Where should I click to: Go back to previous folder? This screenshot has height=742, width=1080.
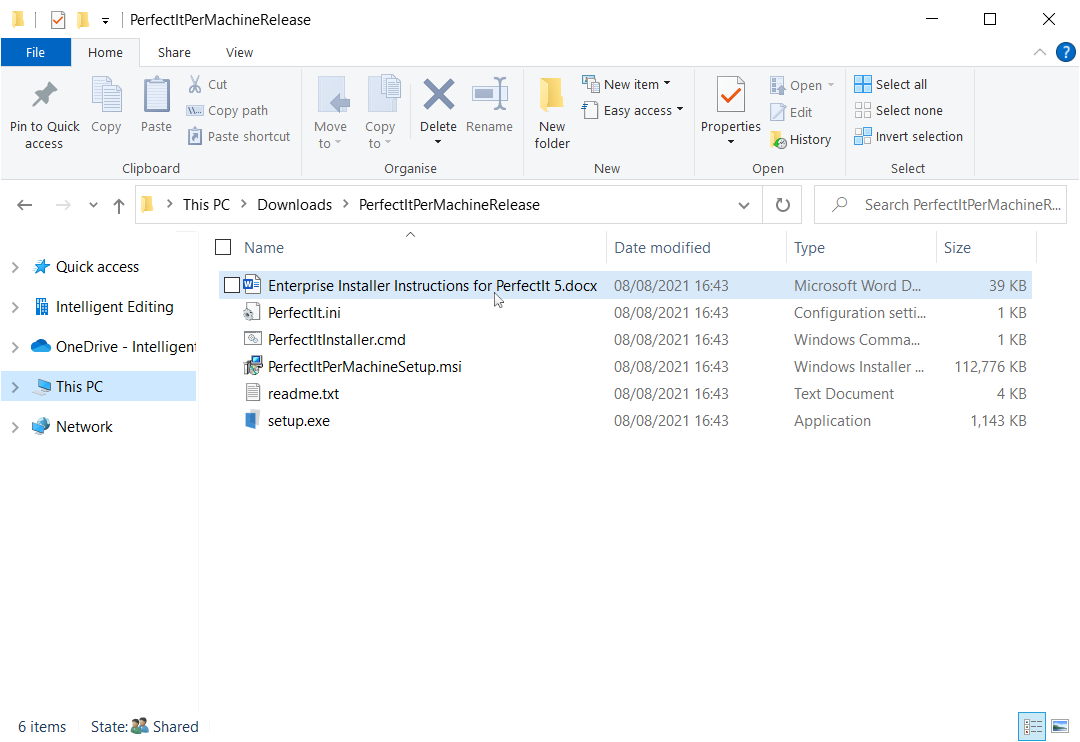25,205
